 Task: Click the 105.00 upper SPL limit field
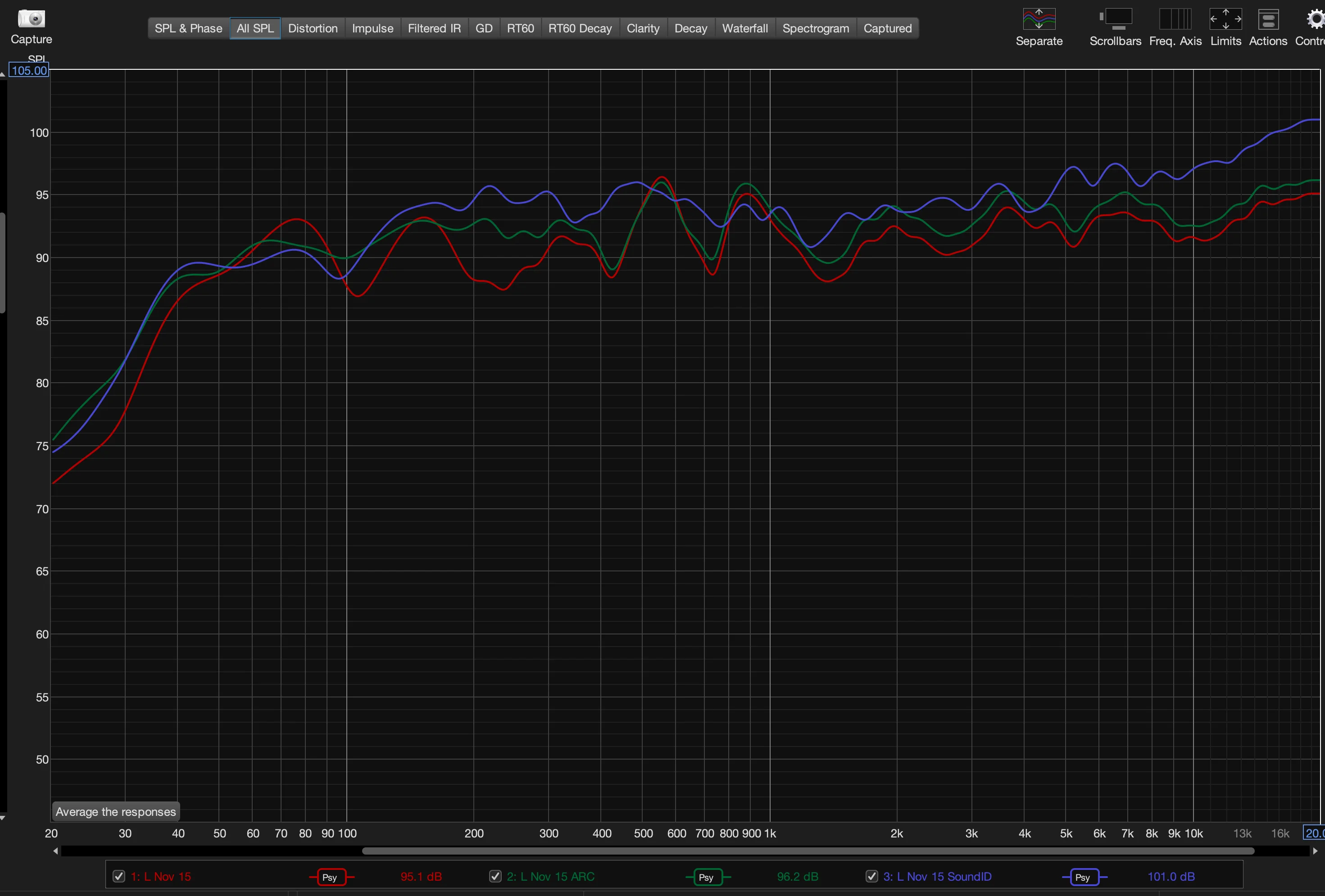[29, 71]
